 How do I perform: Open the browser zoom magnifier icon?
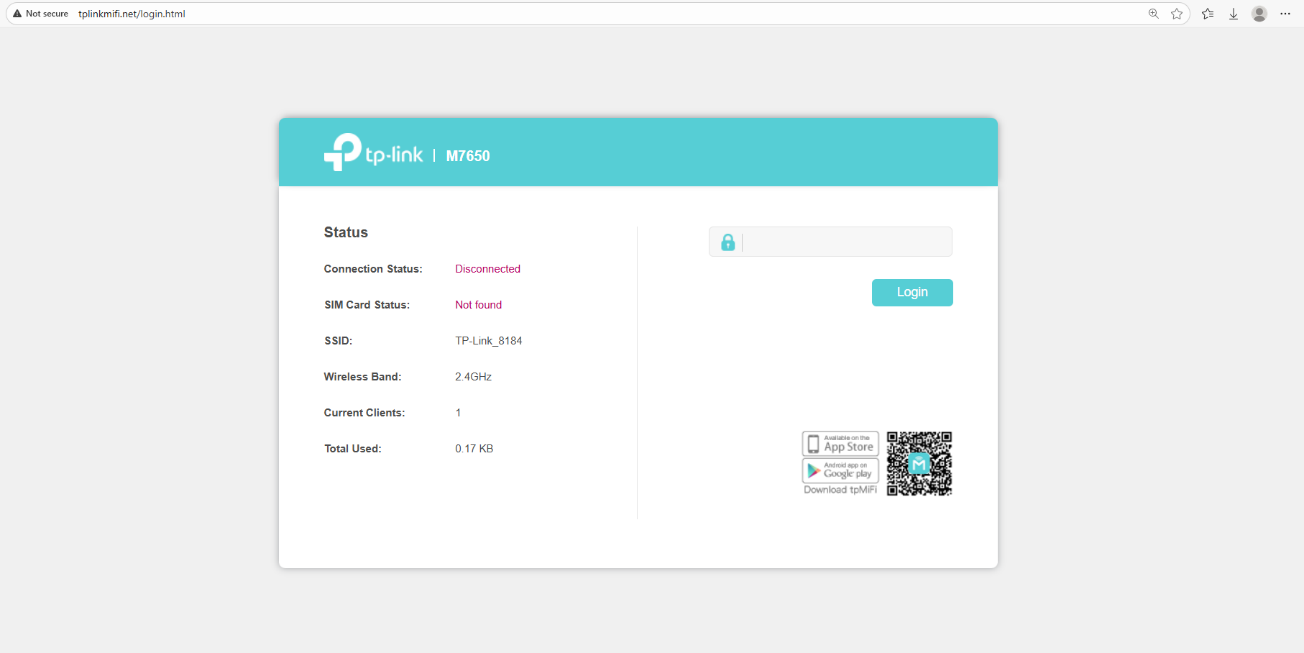coord(1153,14)
